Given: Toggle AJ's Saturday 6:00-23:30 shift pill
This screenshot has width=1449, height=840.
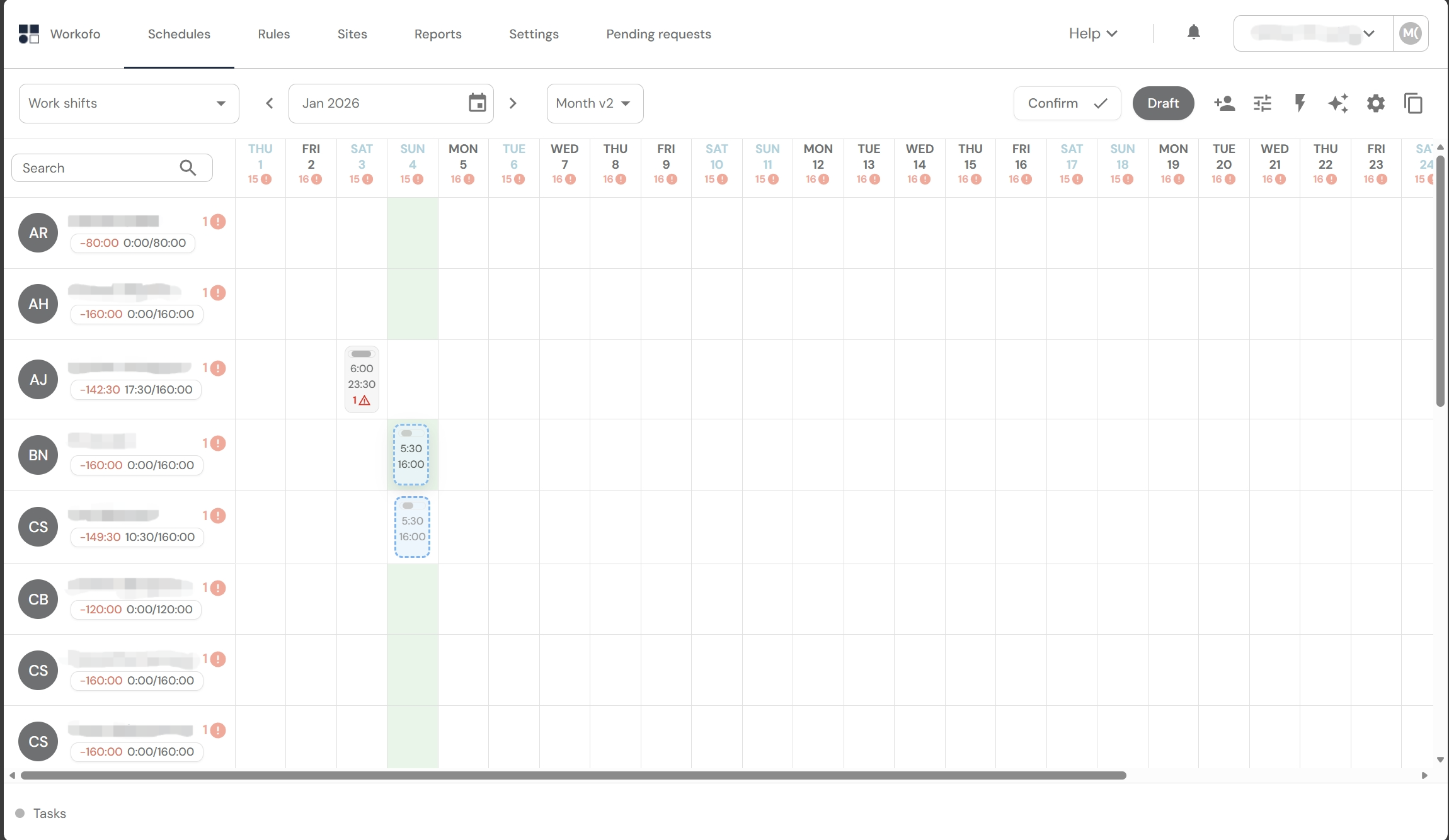Looking at the screenshot, I should pos(362,354).
